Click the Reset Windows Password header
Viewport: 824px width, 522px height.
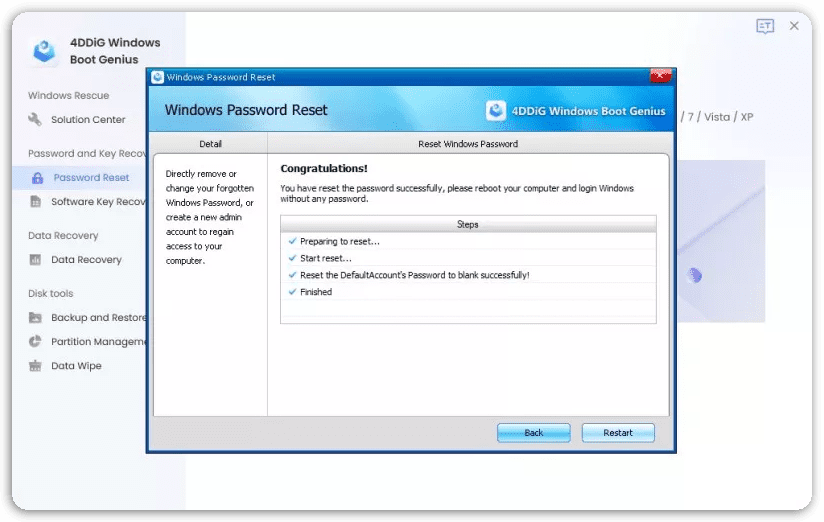(x=468, y=144)
